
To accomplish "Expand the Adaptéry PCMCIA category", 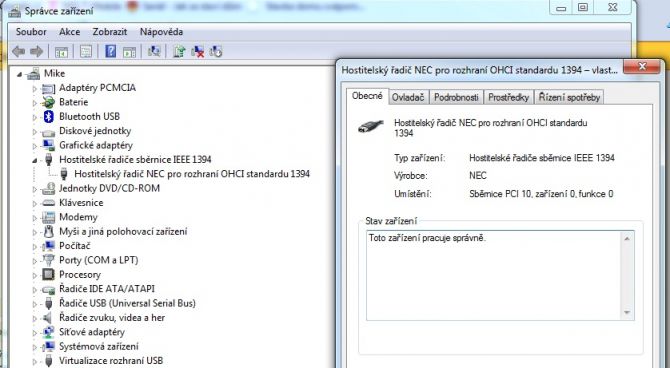I will (35, 88).
